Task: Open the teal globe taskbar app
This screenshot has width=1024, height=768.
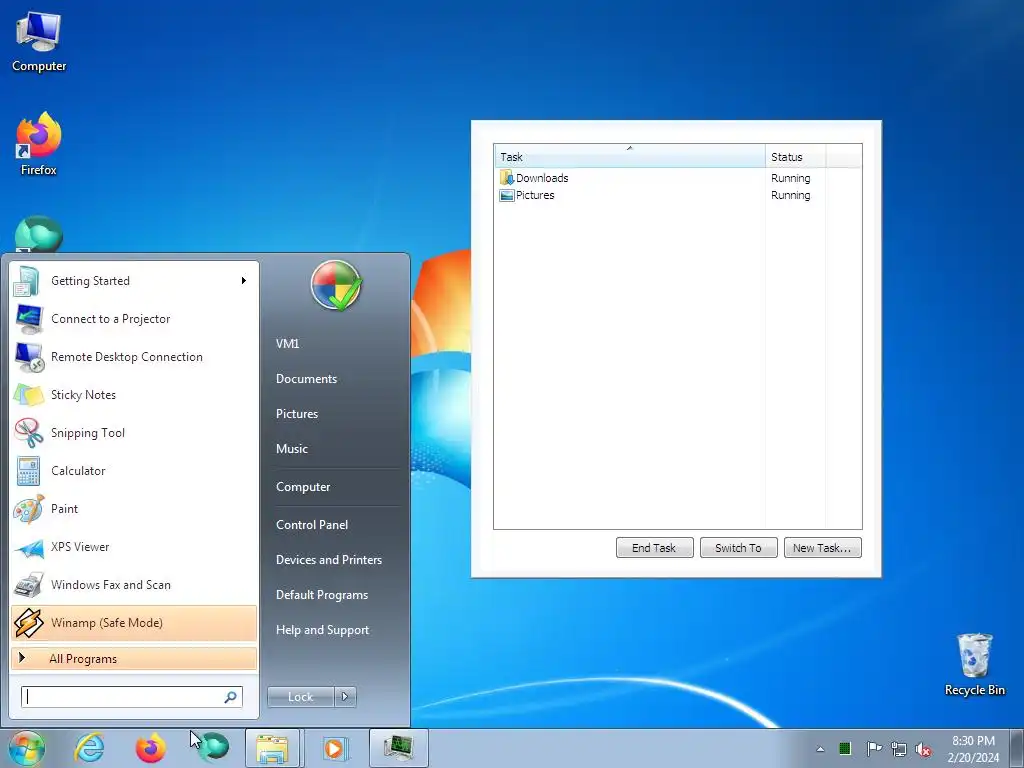Action: point(213,748)
